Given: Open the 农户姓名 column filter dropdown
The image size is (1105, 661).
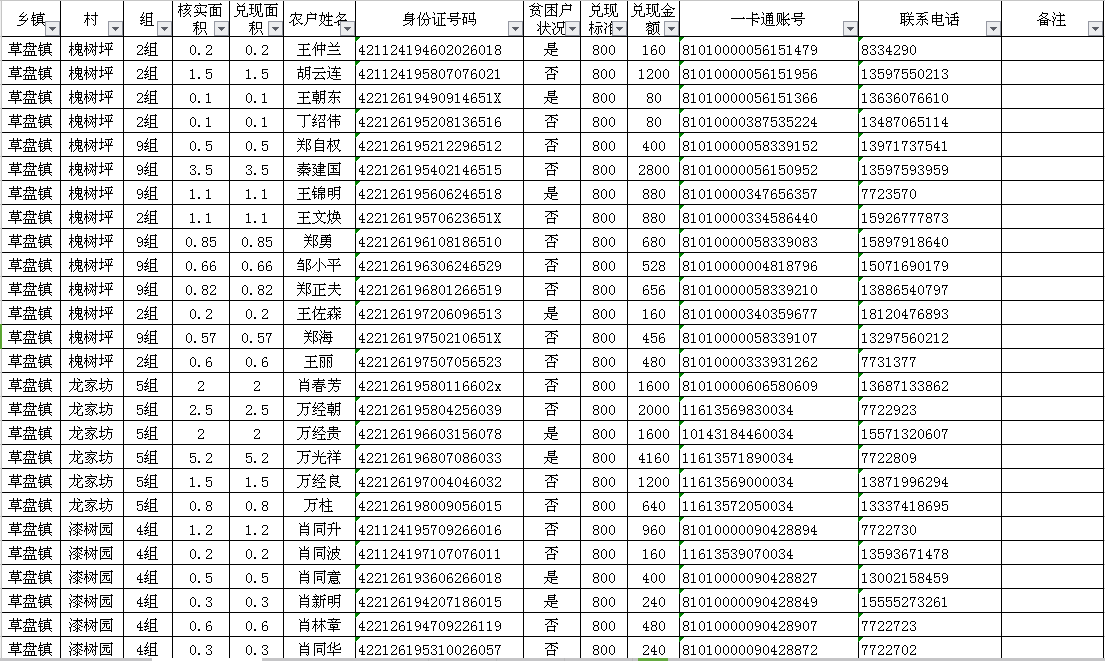Looking at the screenshot, I should tap(347, 29).
